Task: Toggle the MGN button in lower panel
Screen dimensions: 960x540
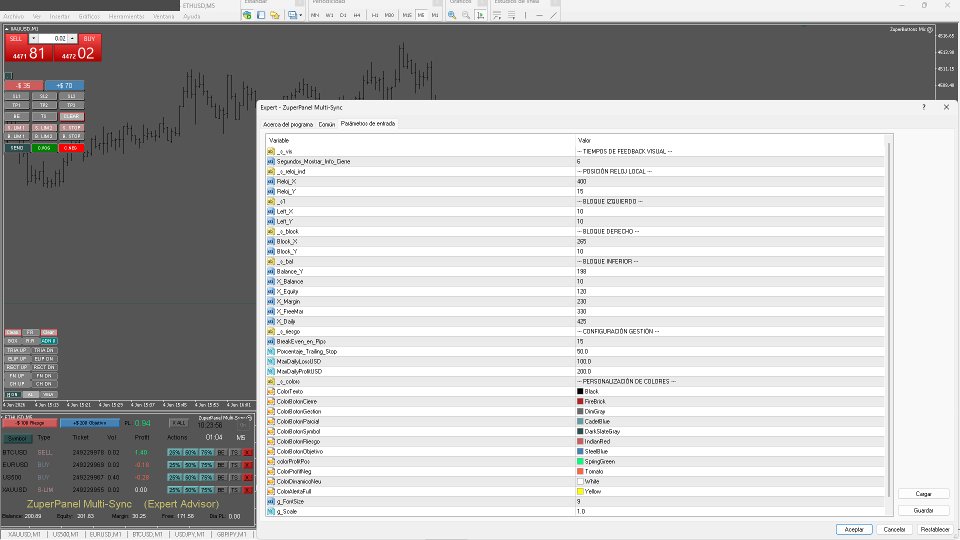Action: click(13, 395)
